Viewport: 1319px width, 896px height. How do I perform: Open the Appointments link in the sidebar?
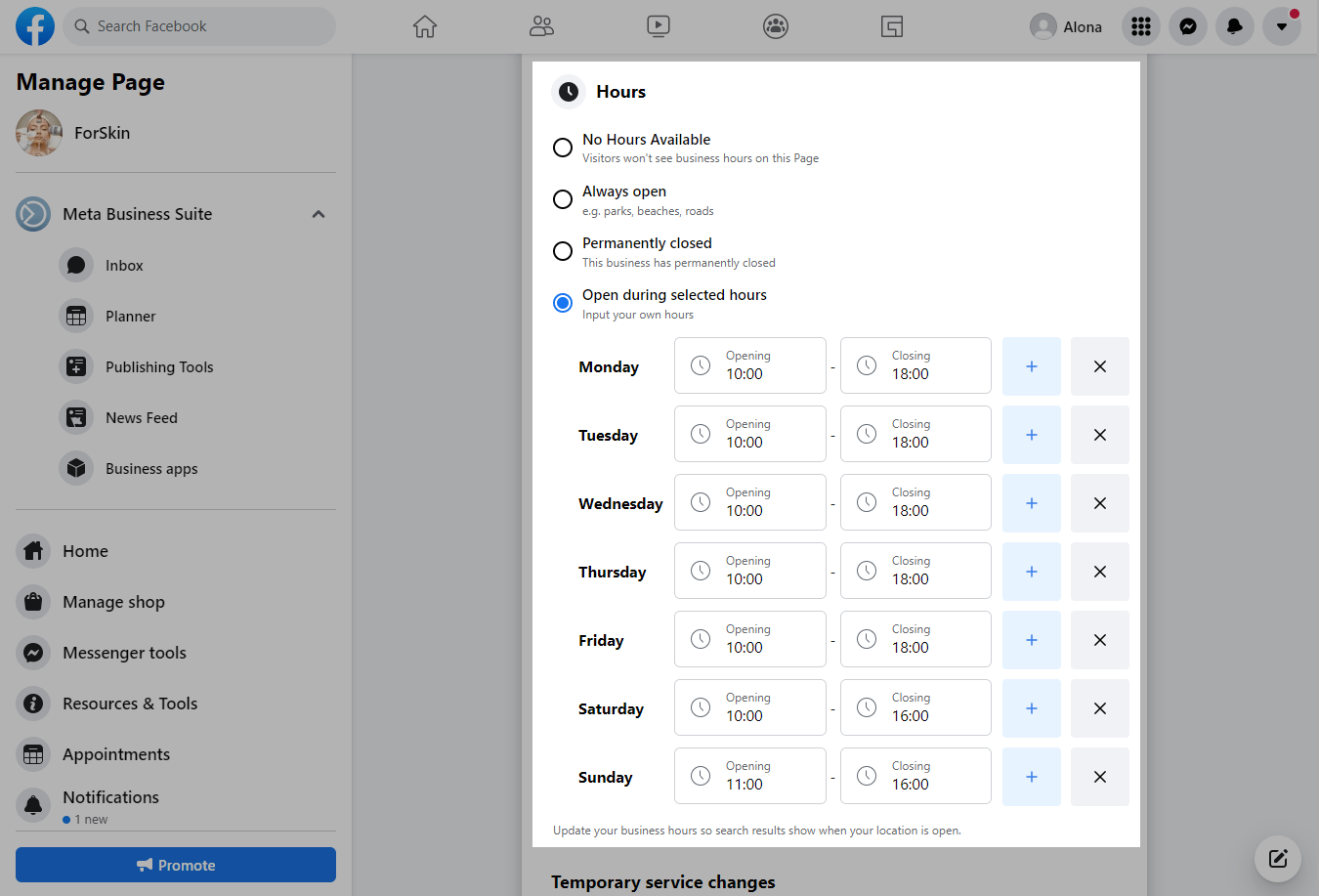point(116,754)
